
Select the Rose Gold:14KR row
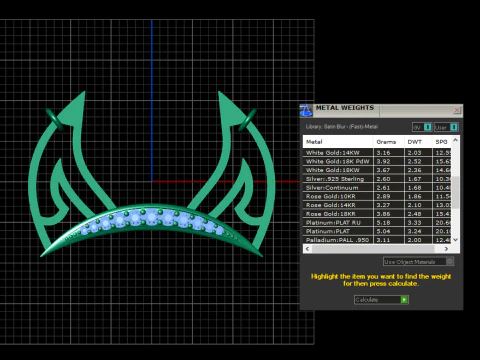(377, 205)
